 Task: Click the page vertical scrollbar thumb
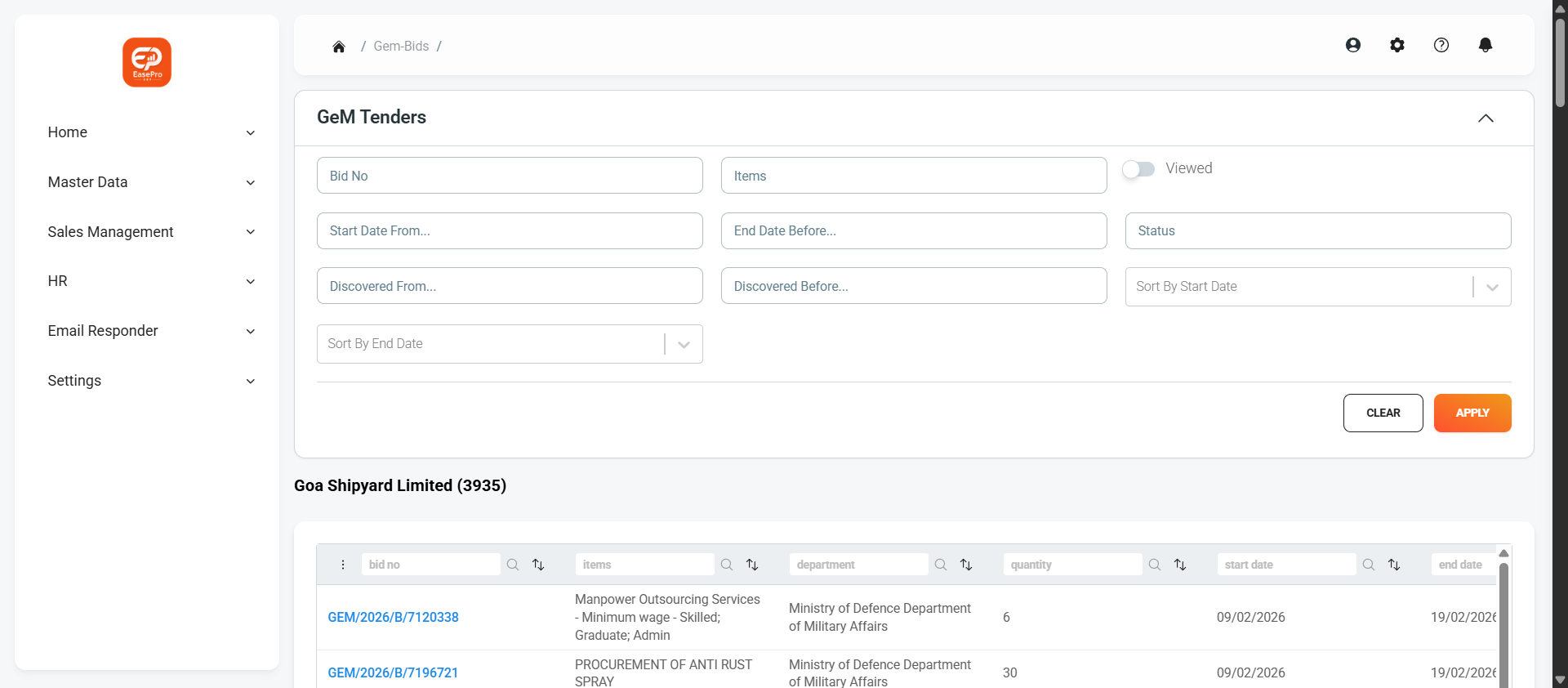tap(1560, 62)
